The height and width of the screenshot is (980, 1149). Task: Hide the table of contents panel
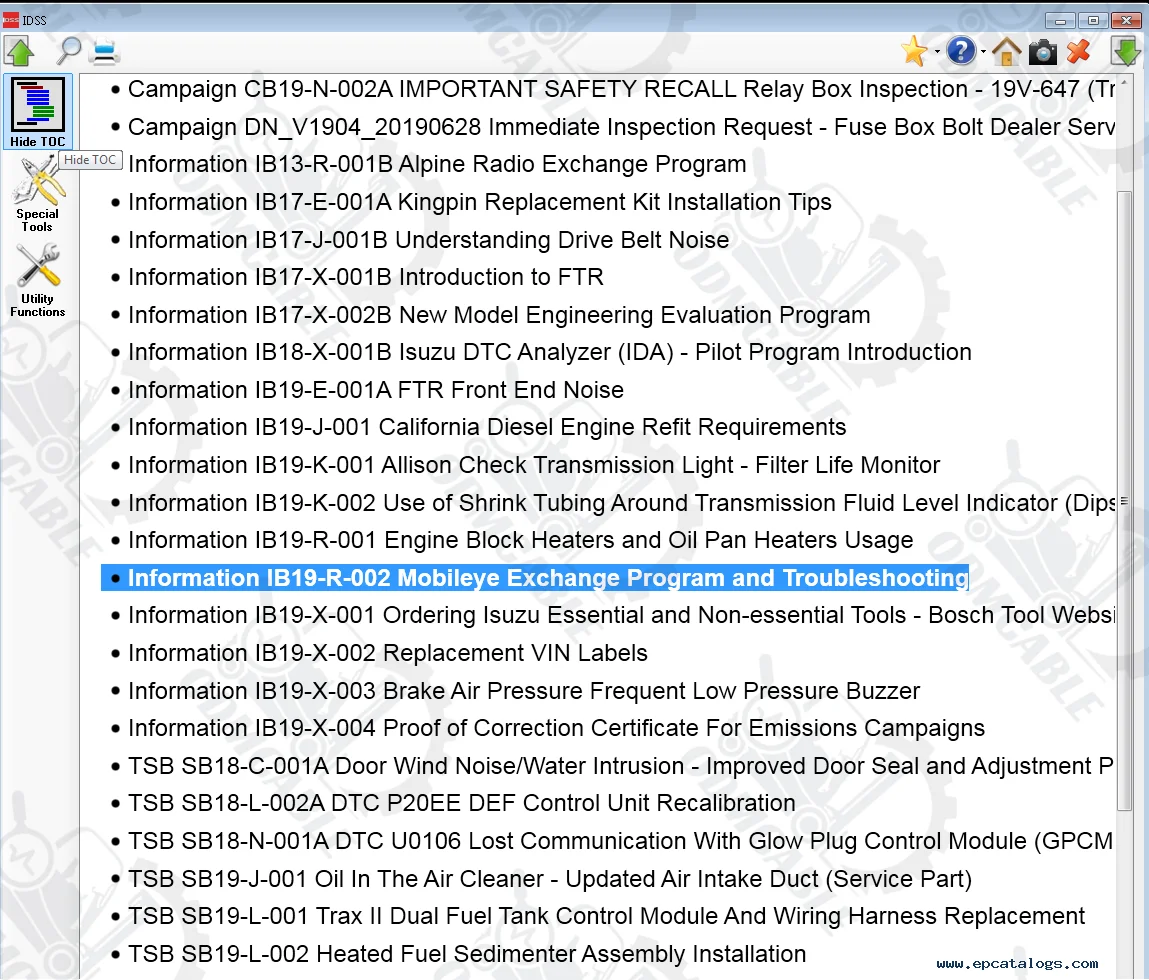click(38, 111)
